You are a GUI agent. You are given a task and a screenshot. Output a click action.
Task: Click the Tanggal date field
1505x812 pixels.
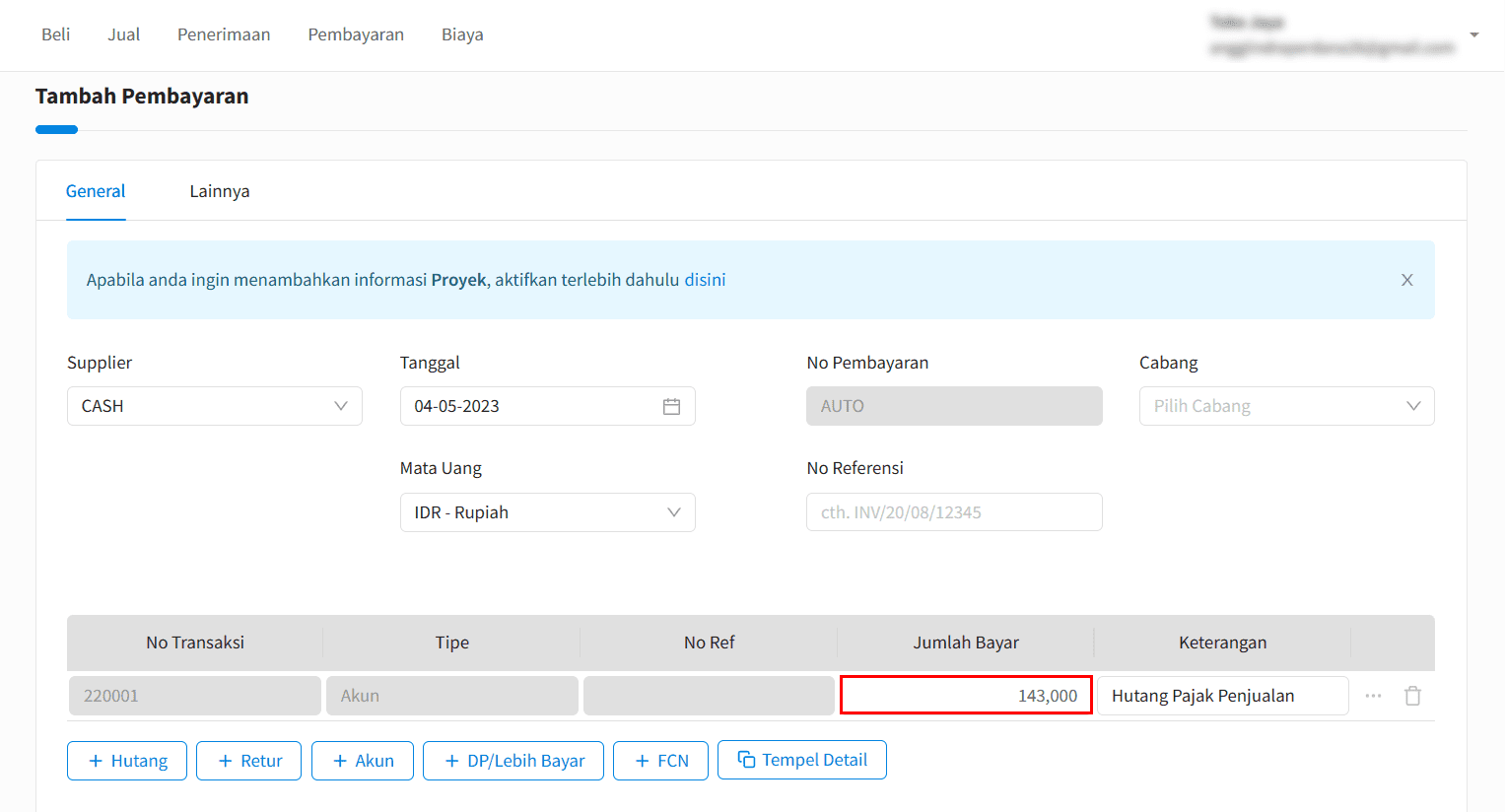click(x=548, y=406)
